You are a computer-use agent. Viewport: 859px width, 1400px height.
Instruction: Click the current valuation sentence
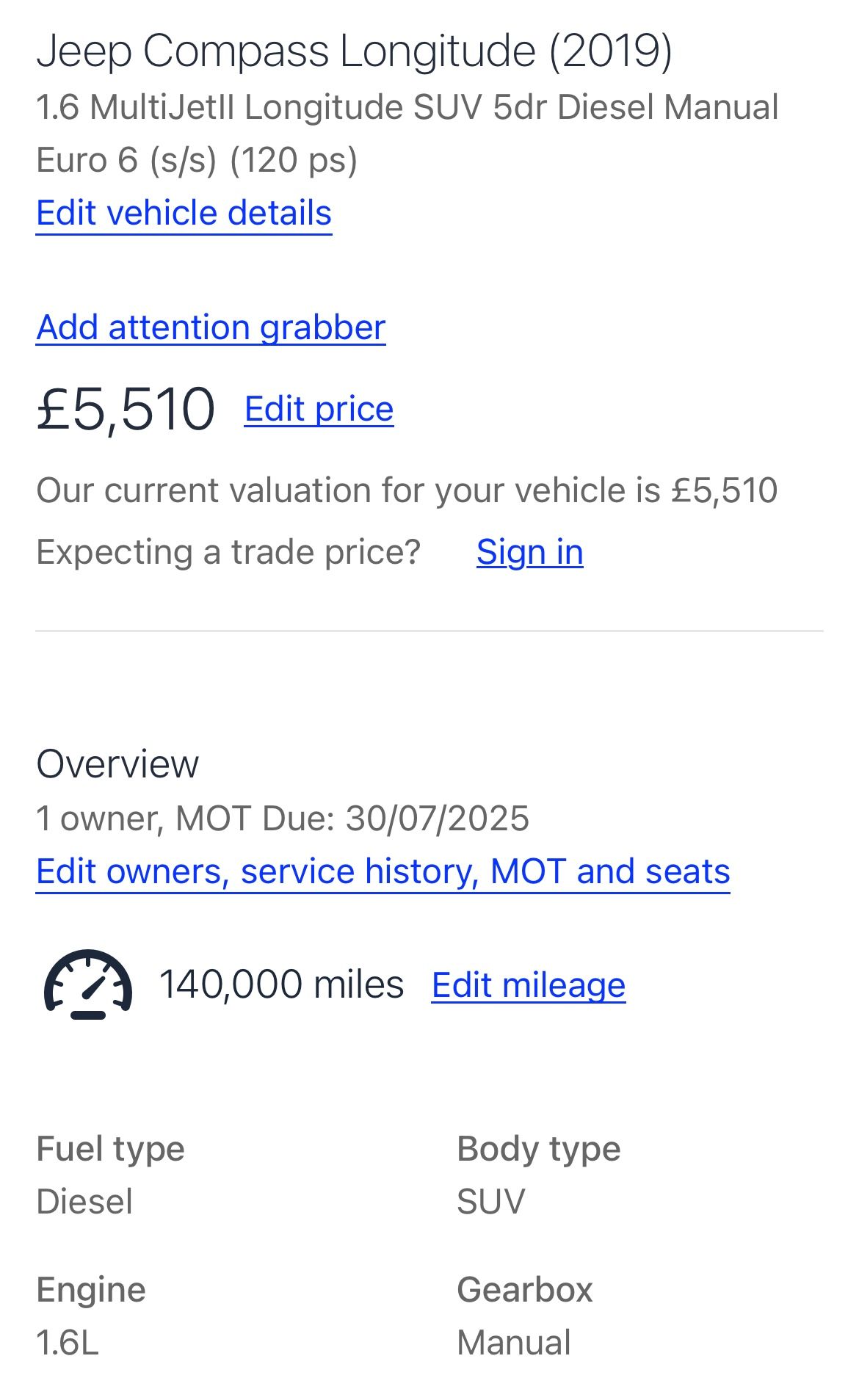click(407, 490)
